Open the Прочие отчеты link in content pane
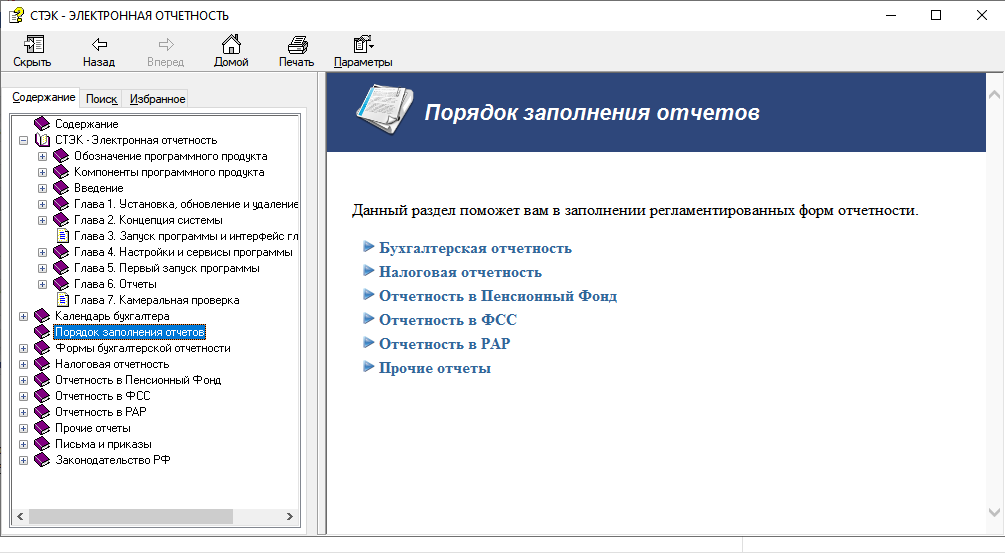The width and height of the screenshot is (1005, 553). pos(435,368)
